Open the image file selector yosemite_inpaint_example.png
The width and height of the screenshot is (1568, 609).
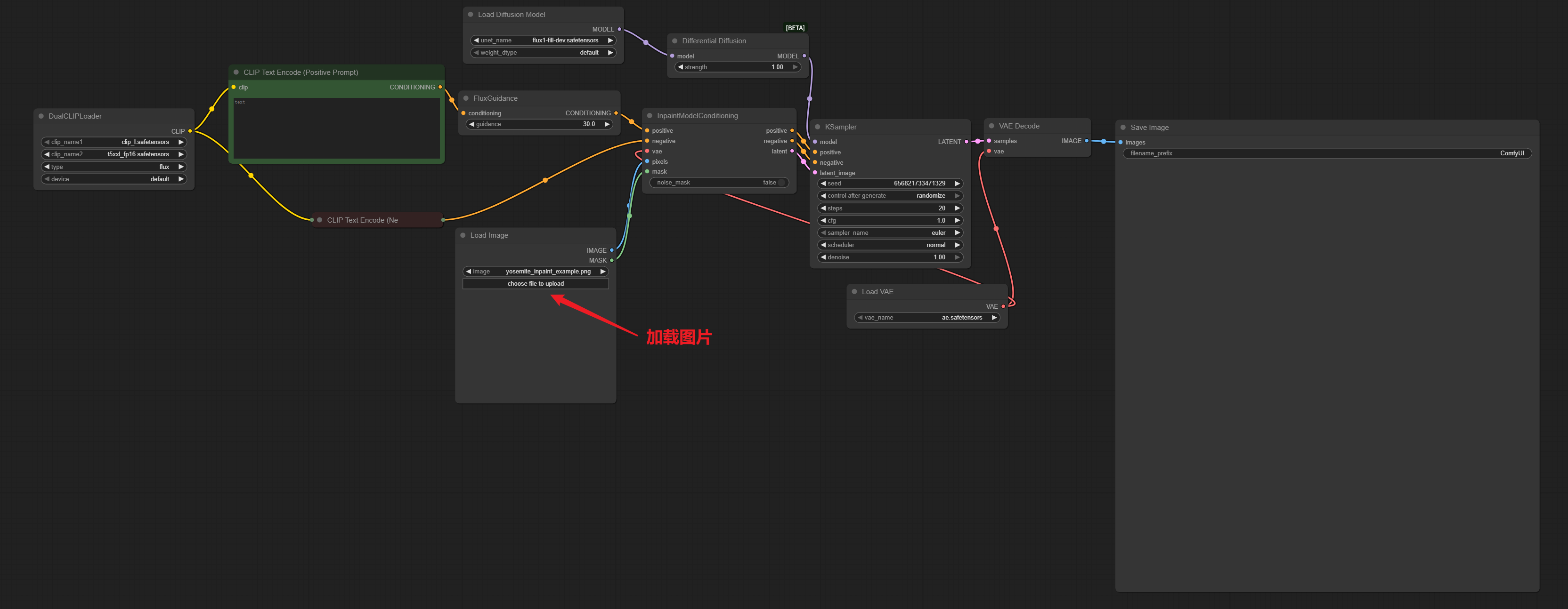[x=535, y=272]
